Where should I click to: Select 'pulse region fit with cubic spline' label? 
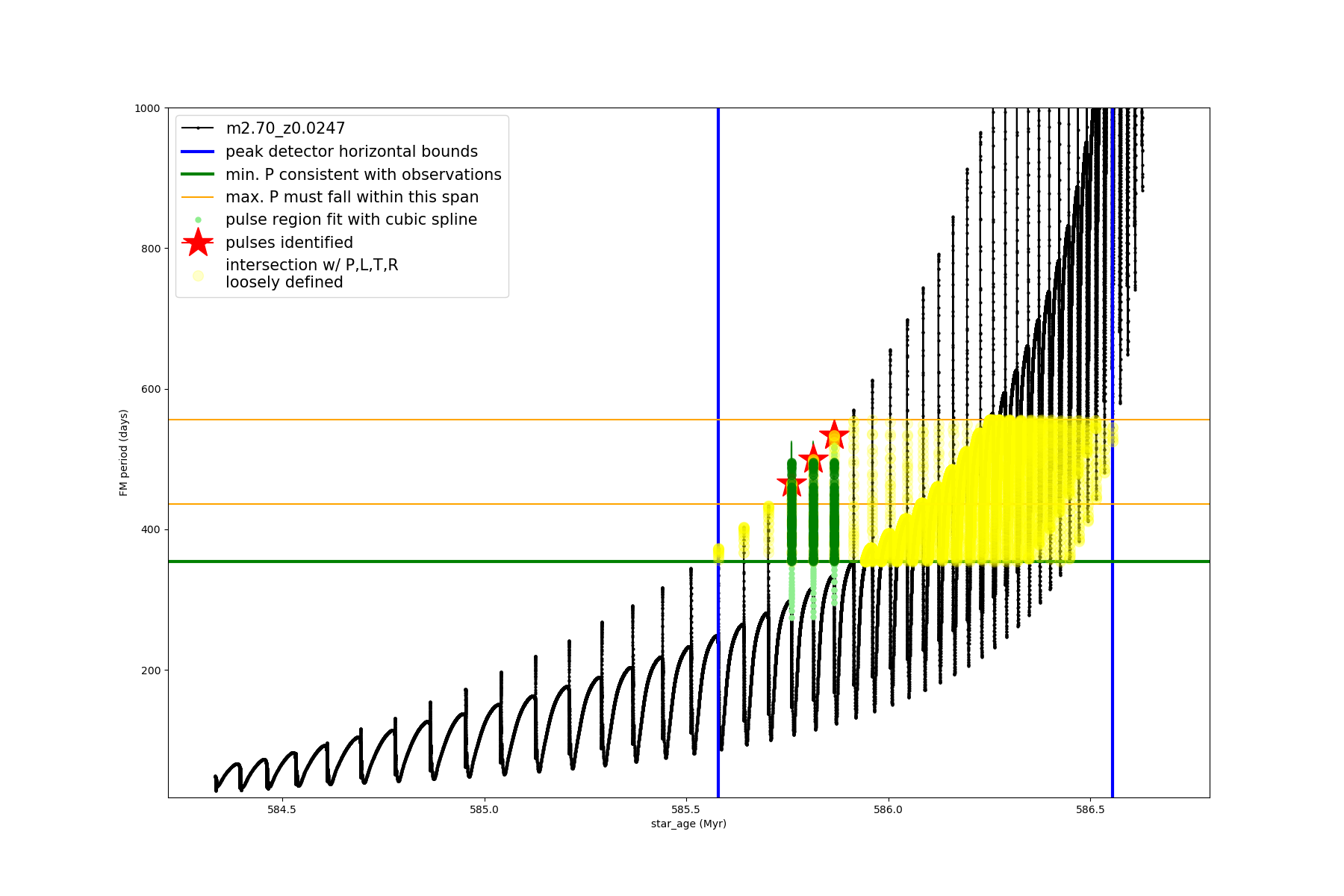351,220
